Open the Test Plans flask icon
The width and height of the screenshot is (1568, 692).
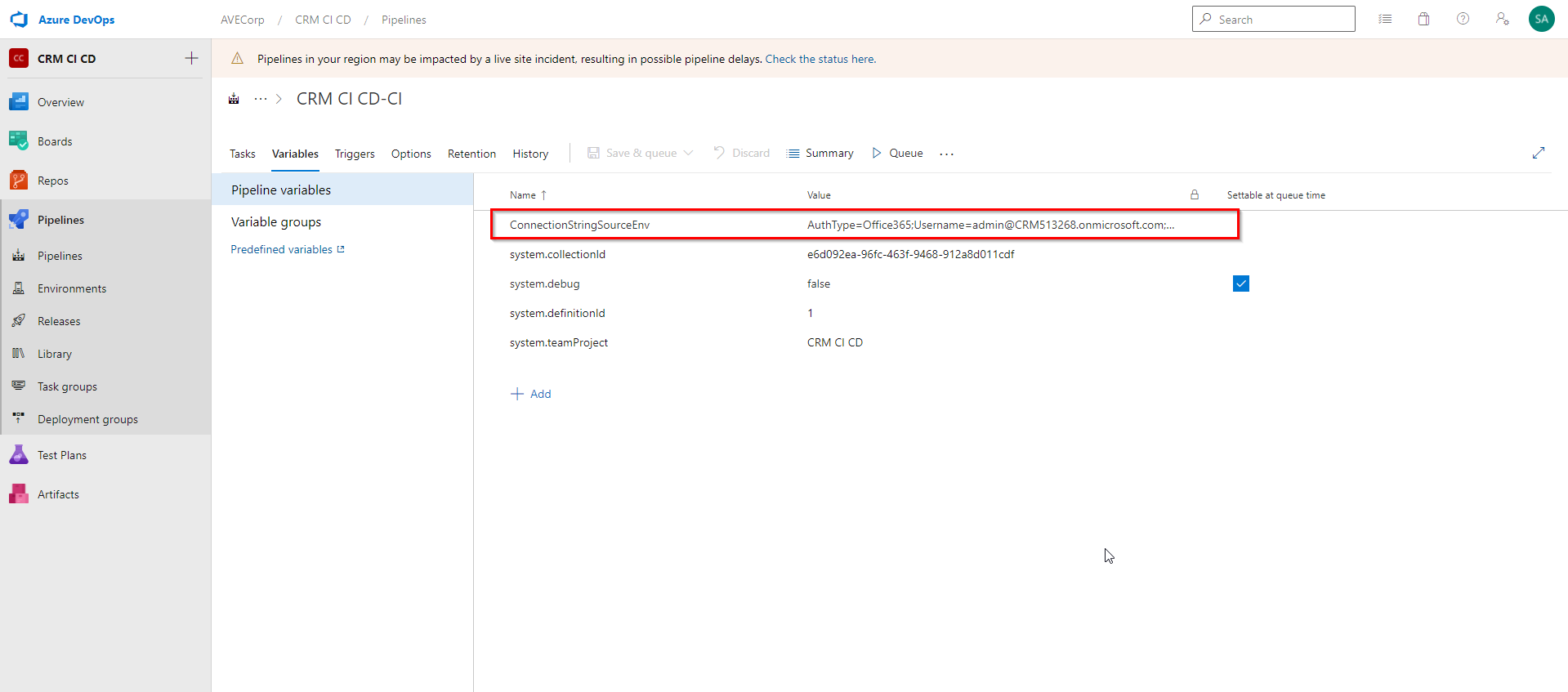(19, 455)
